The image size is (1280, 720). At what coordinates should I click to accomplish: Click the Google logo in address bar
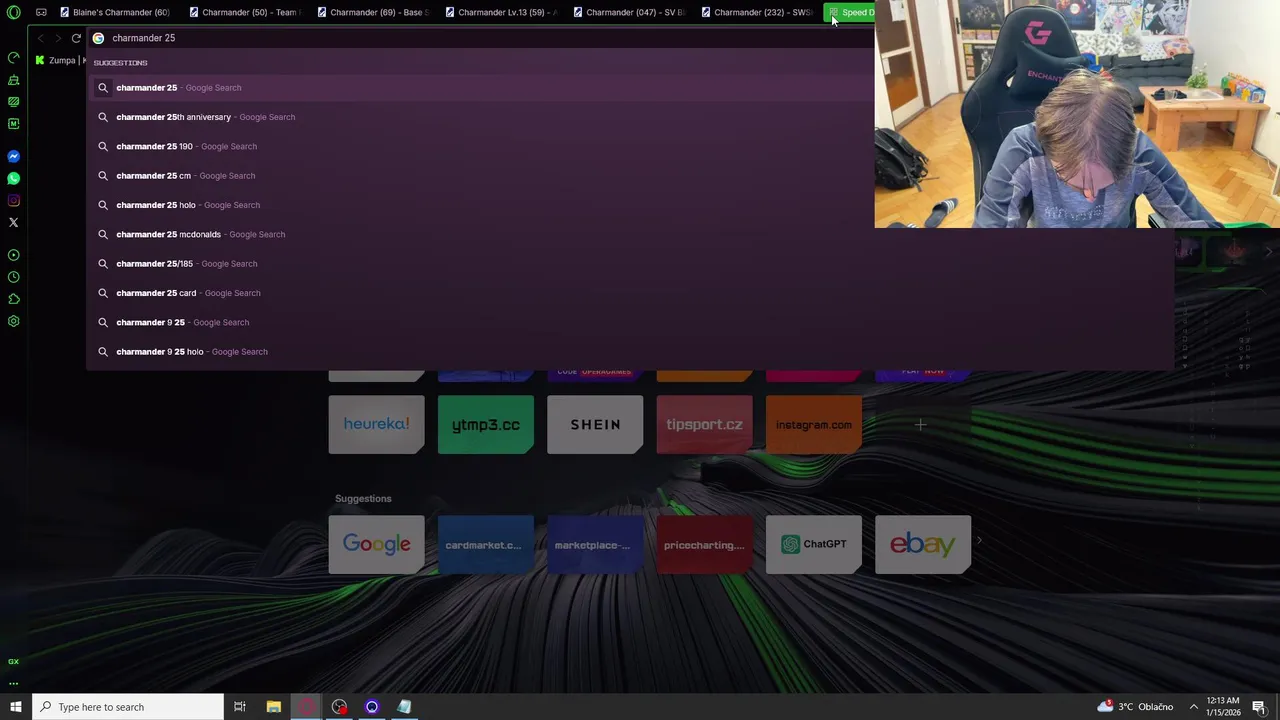tap(98, 38)
